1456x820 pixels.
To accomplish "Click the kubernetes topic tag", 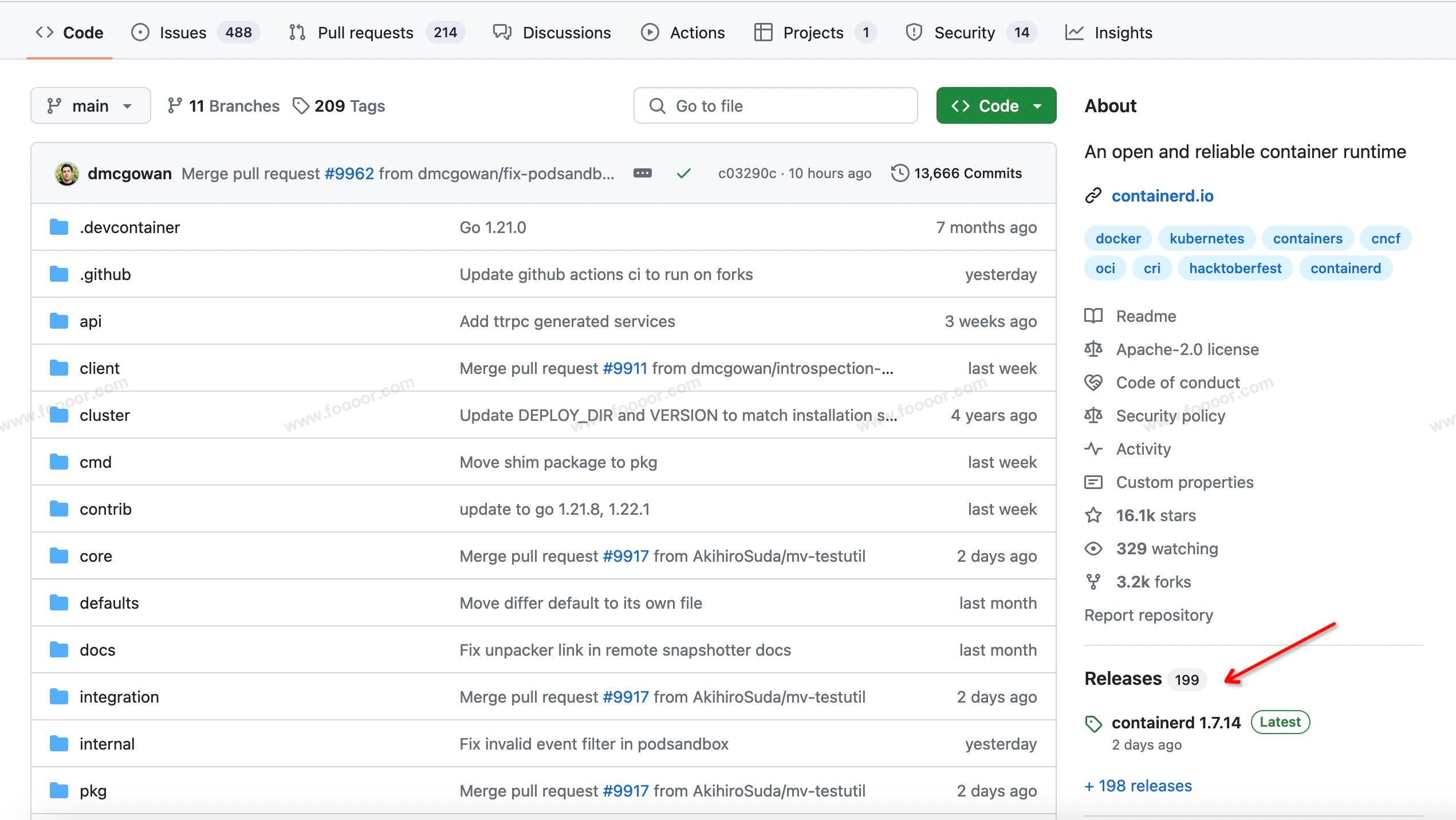I will click(x=1206, y=238).
